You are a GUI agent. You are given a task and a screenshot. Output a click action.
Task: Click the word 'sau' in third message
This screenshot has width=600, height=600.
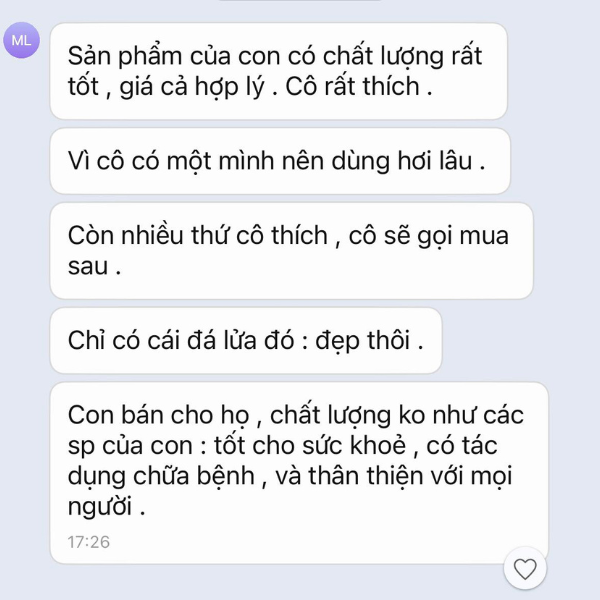(x=88, y=266)
